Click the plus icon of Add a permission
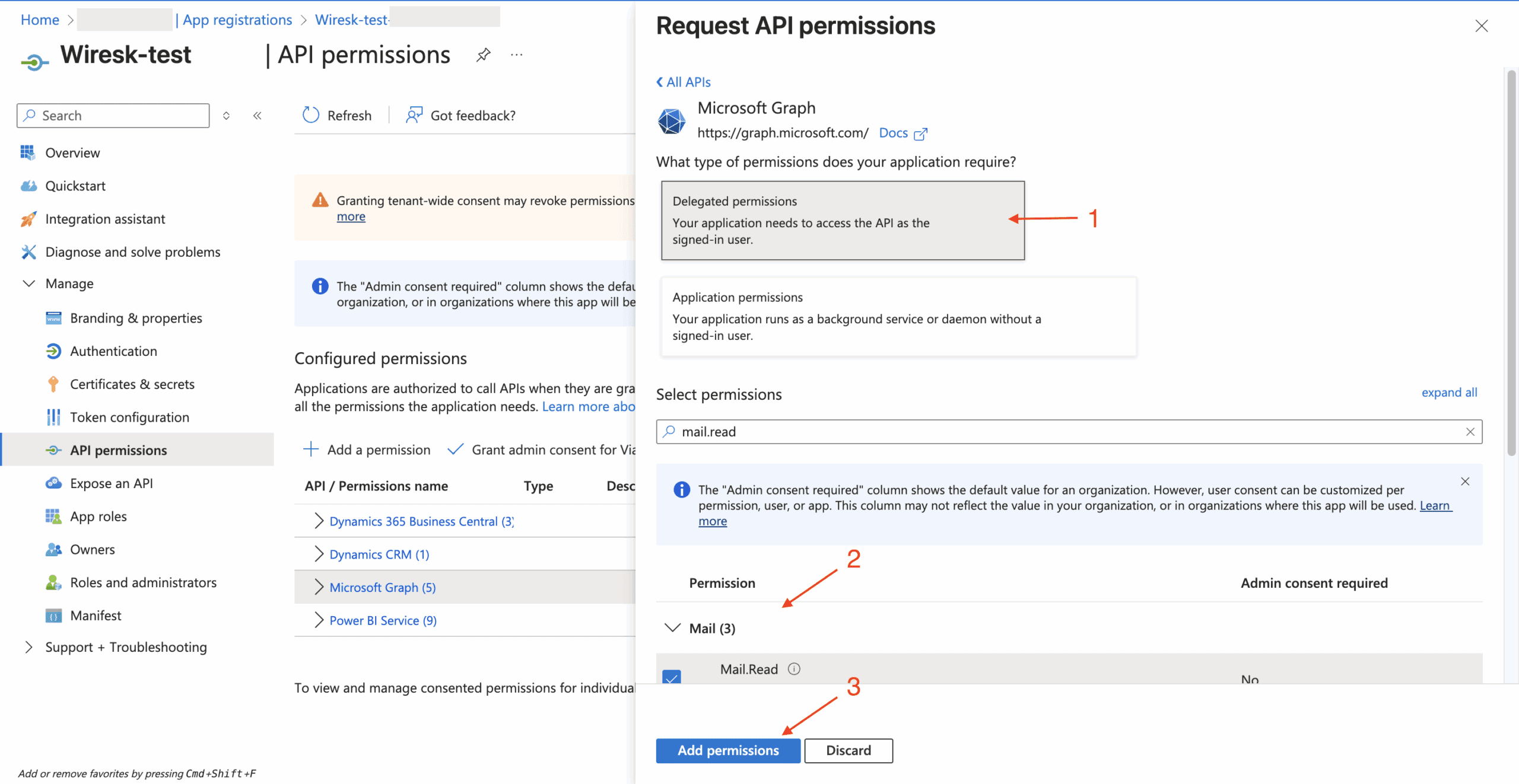 click(311, 449)
